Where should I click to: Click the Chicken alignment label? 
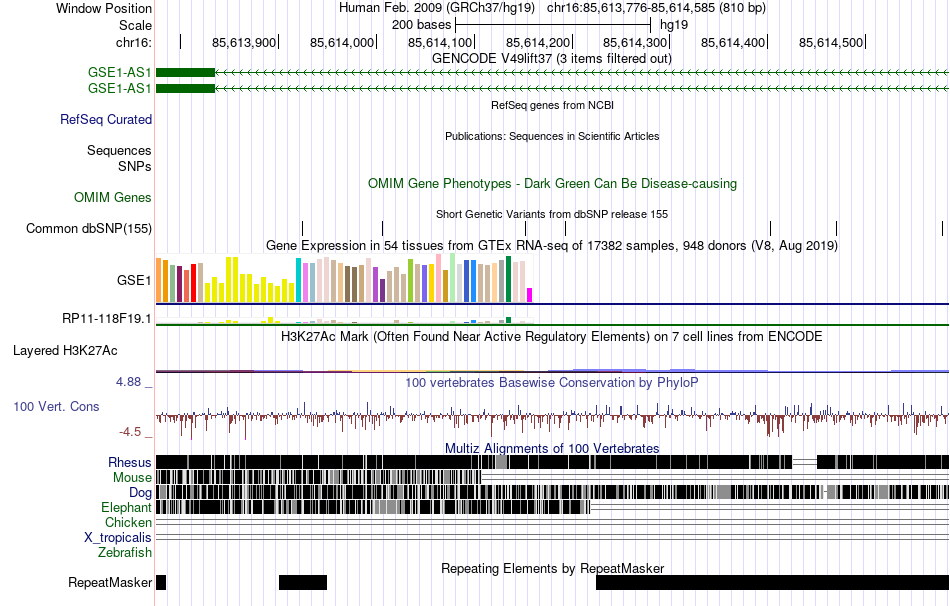pos(128,522)
